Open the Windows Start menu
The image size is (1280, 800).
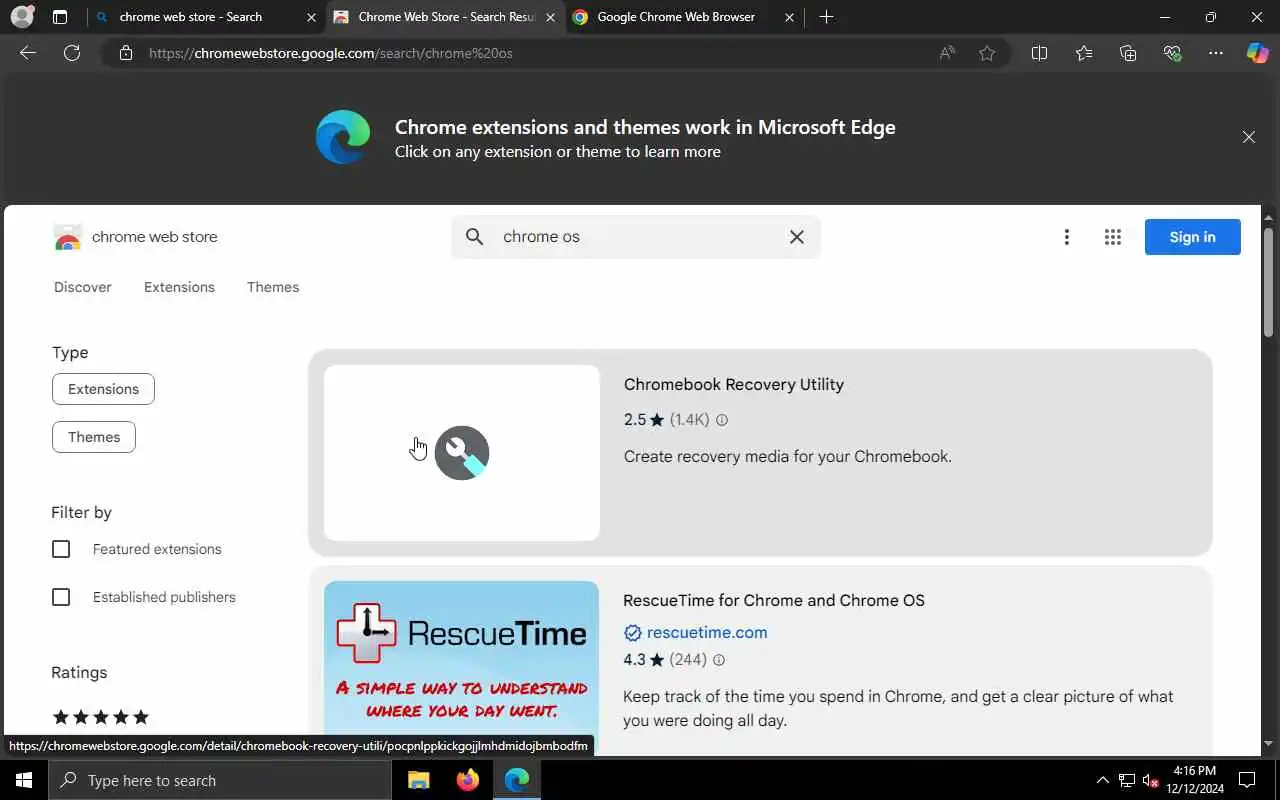click(24, 780)
